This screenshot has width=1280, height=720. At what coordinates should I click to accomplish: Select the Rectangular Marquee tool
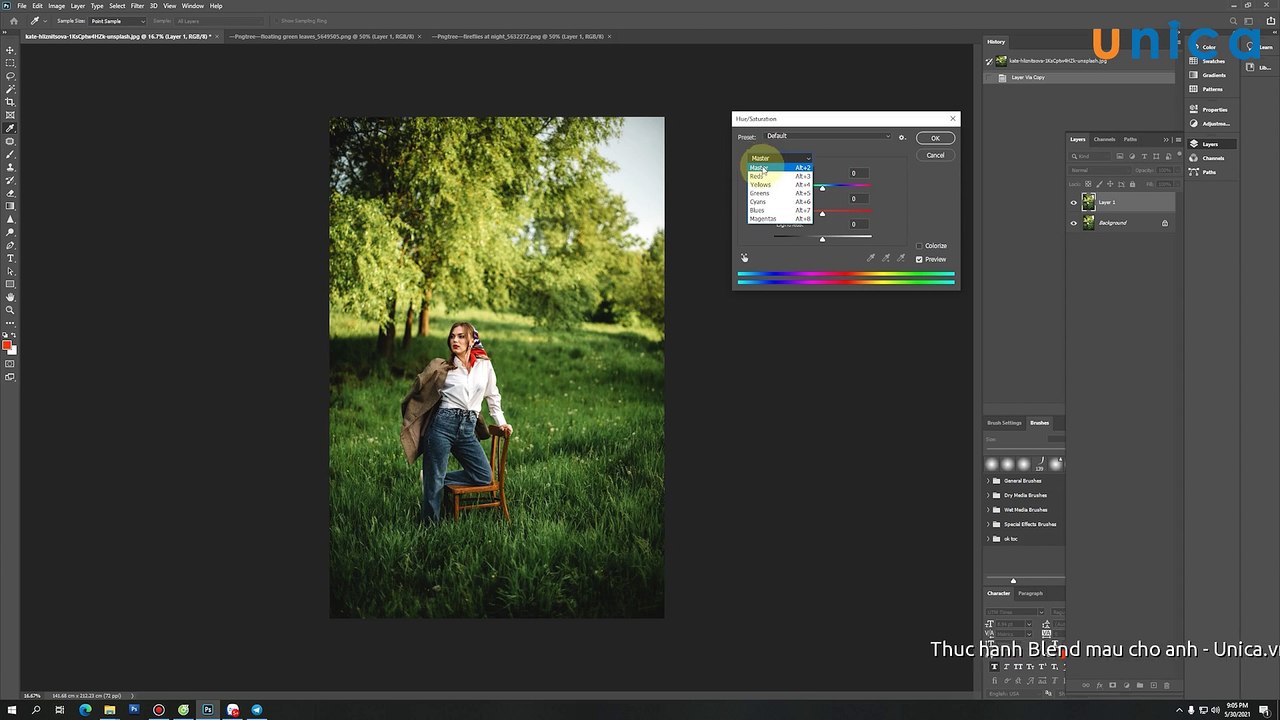click(11, 63)
